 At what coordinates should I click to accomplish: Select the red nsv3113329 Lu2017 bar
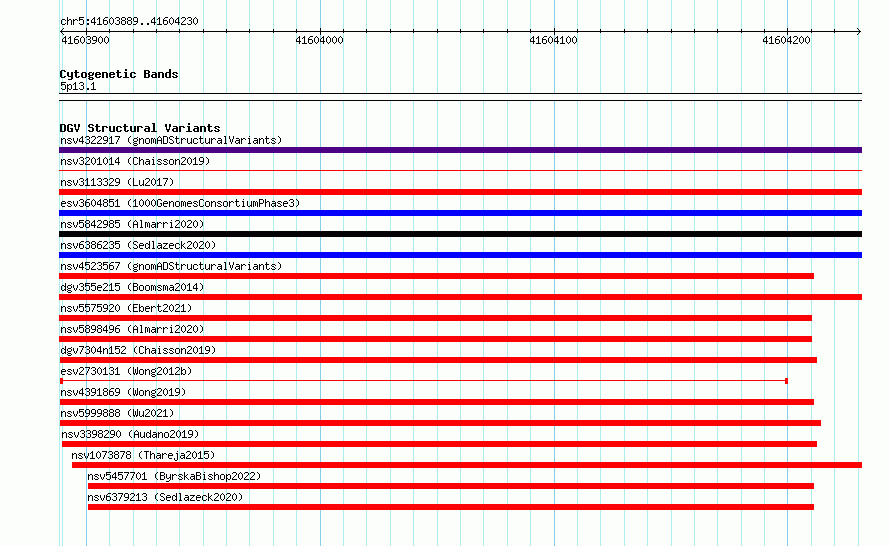click(x=460, y=192)
